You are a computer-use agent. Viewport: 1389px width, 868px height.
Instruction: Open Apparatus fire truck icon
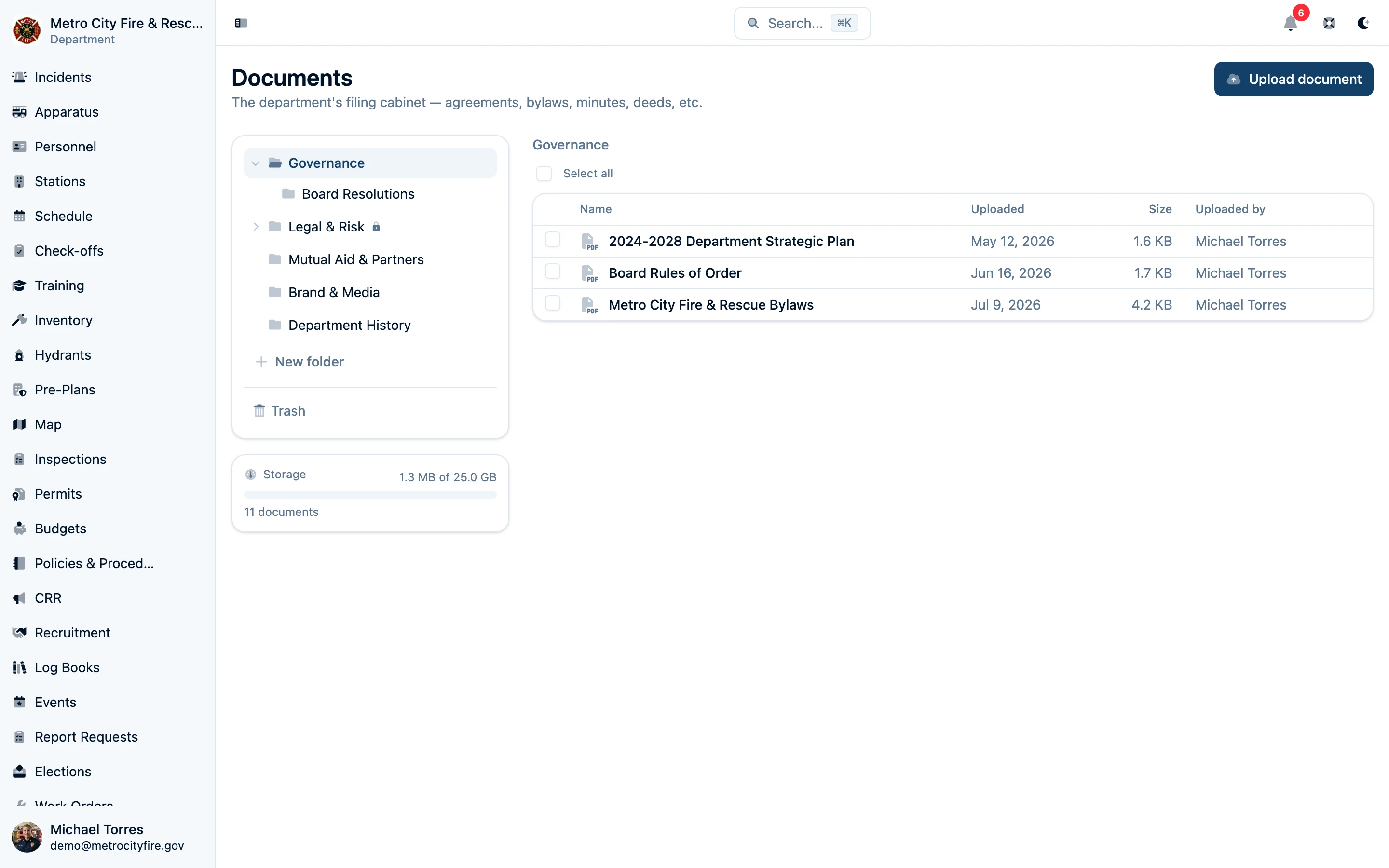point(19,112)
